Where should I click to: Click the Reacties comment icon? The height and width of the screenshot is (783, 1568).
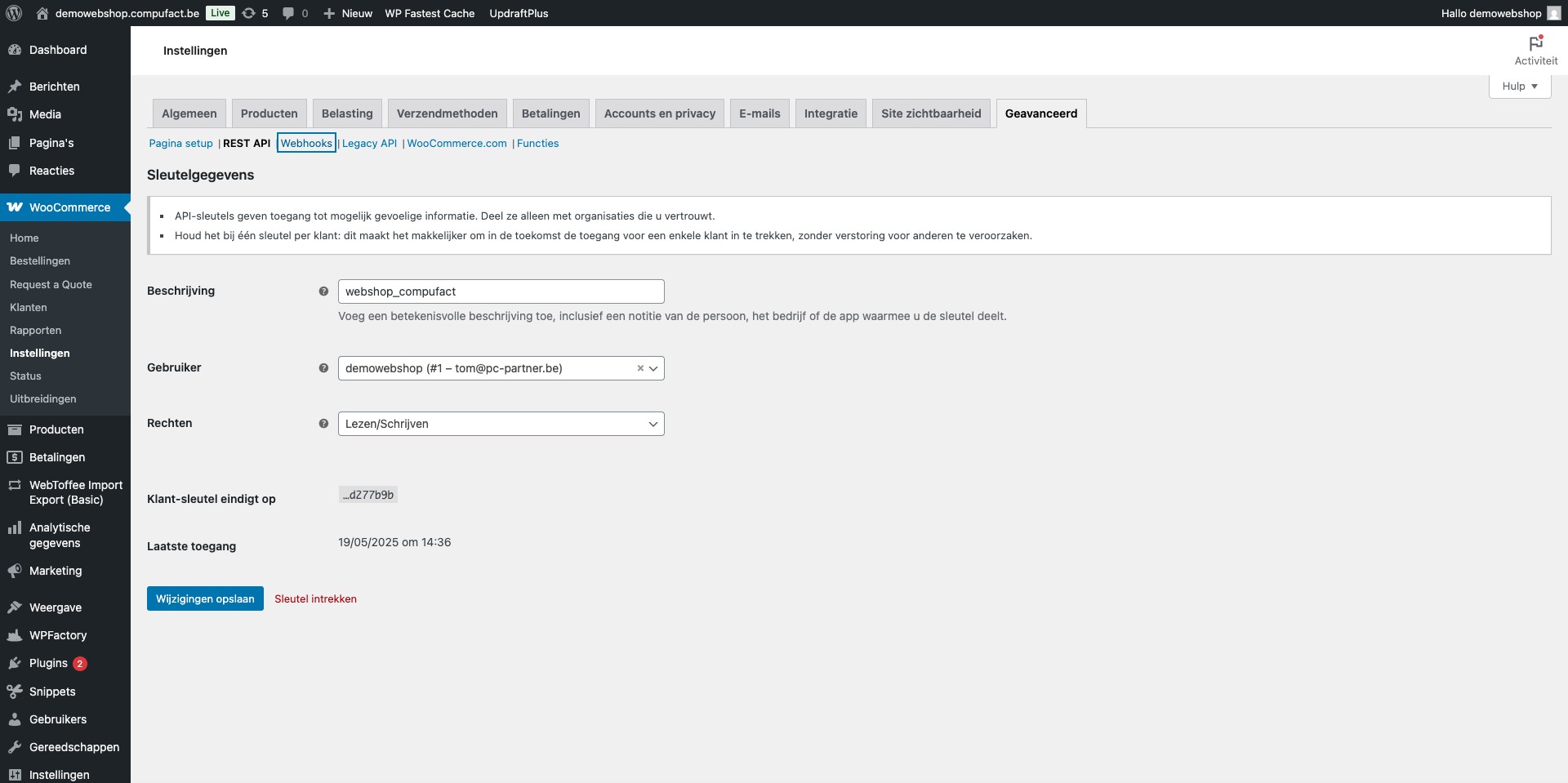[x=15, y=171]
